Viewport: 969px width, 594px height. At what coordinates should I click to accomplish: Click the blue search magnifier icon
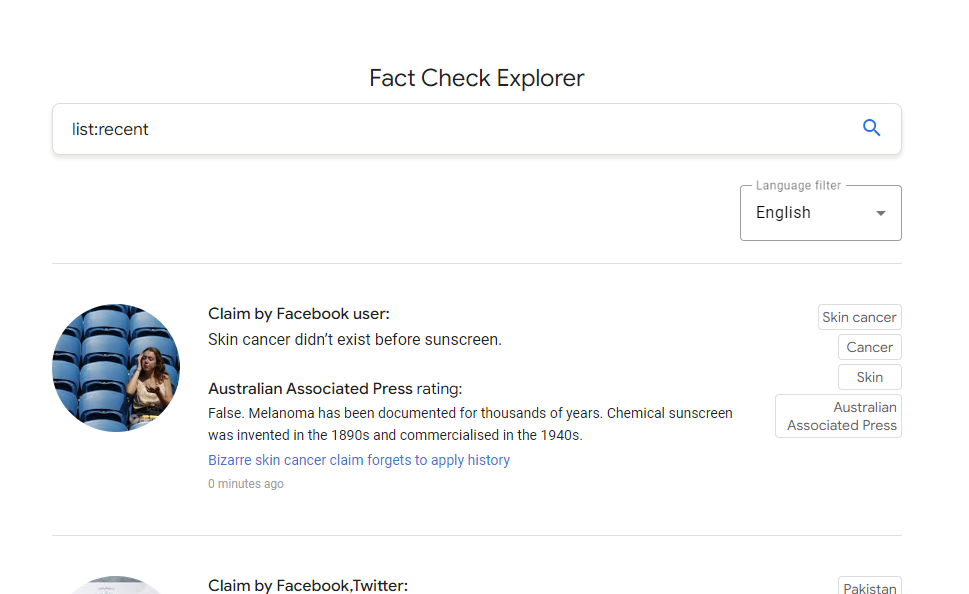871,128
